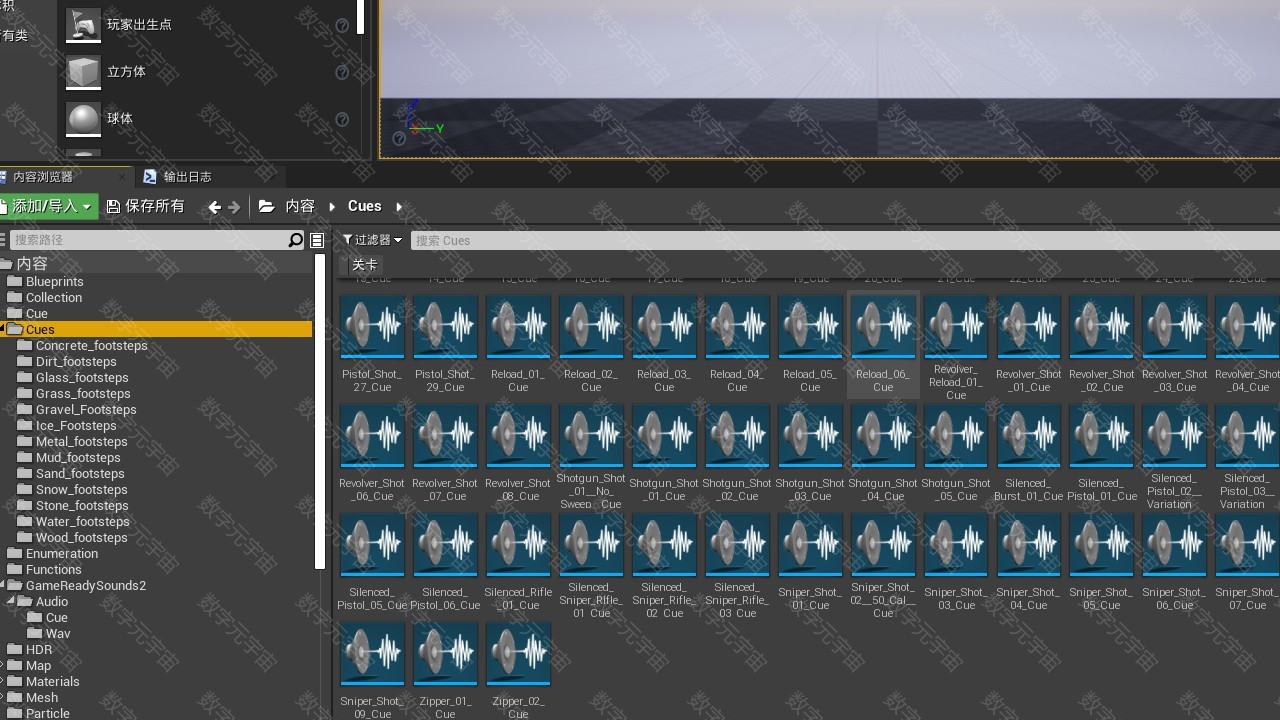Click the 搜索 Cues asset search field
Viewport: 1280px width, 720px height.
pos(840,240)
